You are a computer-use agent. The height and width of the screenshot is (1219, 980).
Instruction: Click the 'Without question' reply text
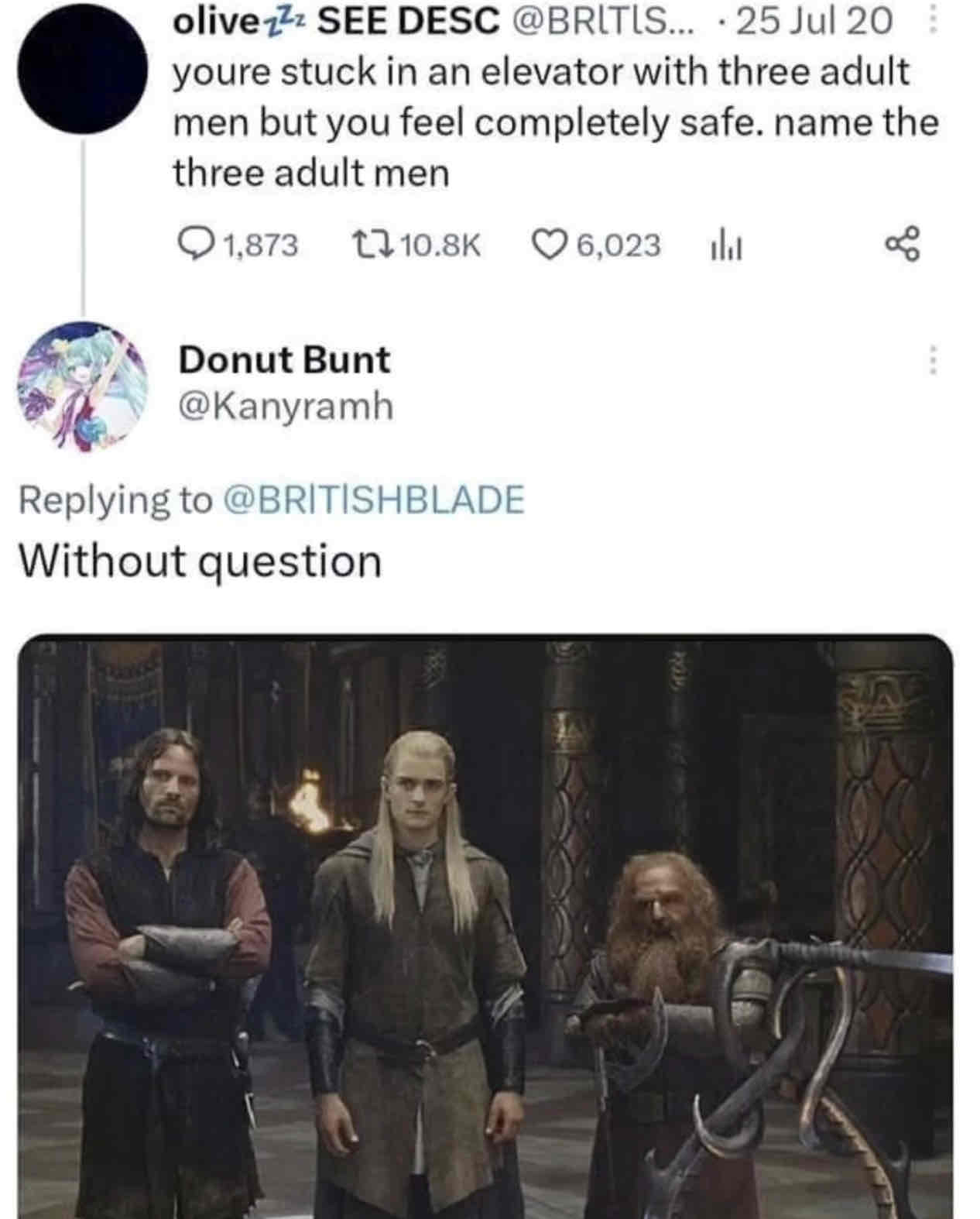(200, 560)
